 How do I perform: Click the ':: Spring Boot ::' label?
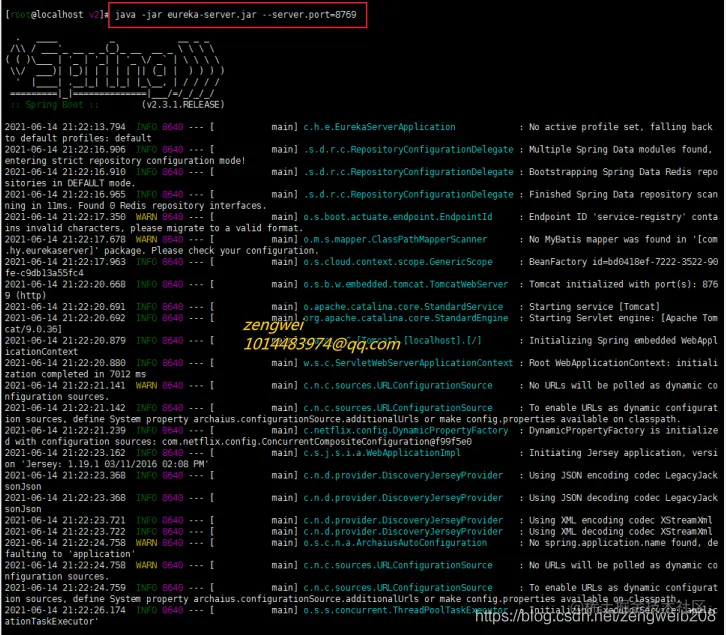(x=55, y=105)
